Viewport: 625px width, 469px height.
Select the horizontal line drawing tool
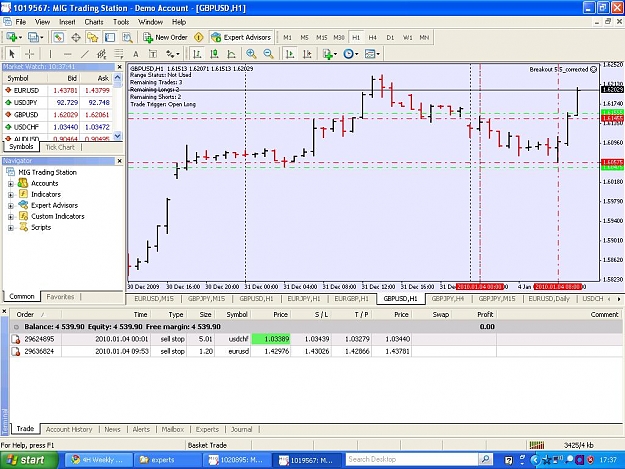[67, 53]
